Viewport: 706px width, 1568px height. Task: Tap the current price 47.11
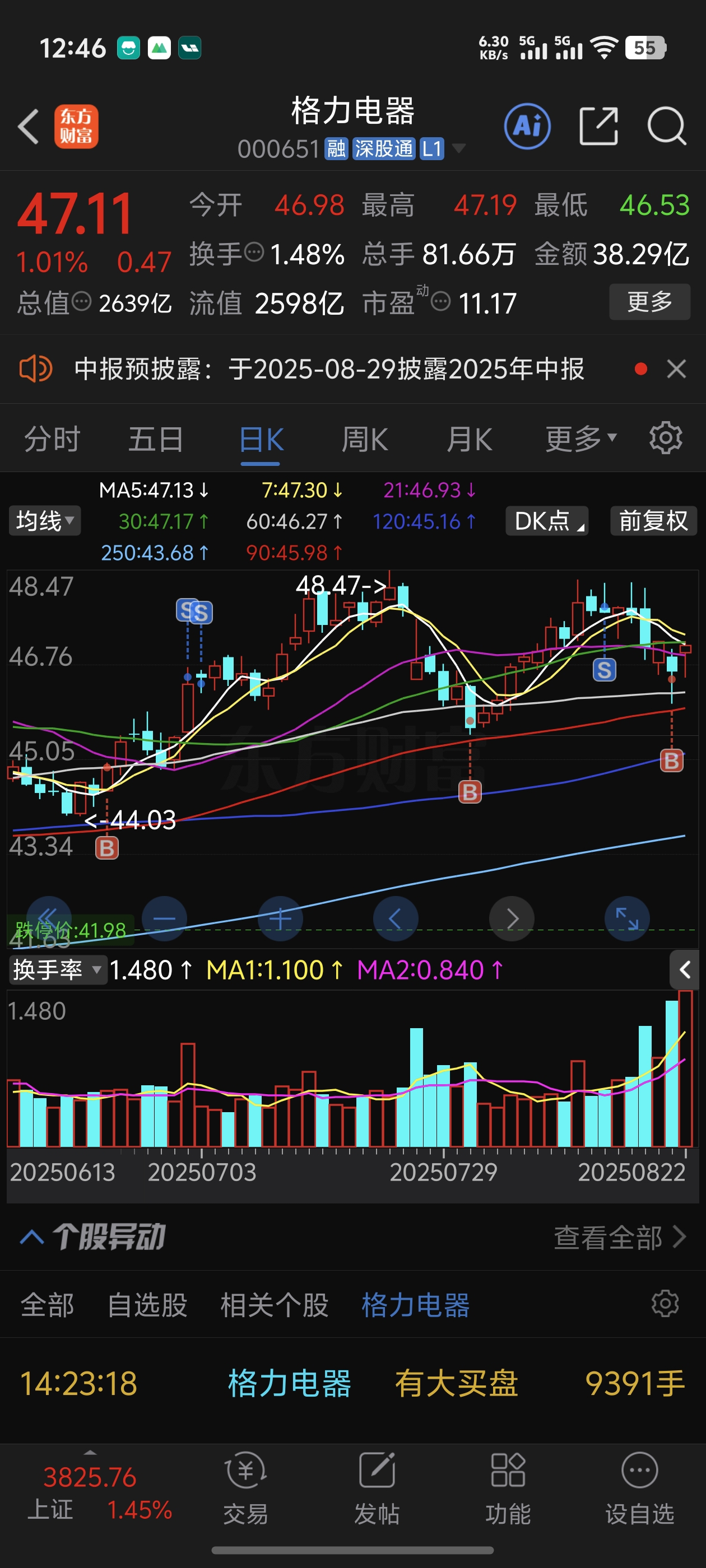pos(75,214)
